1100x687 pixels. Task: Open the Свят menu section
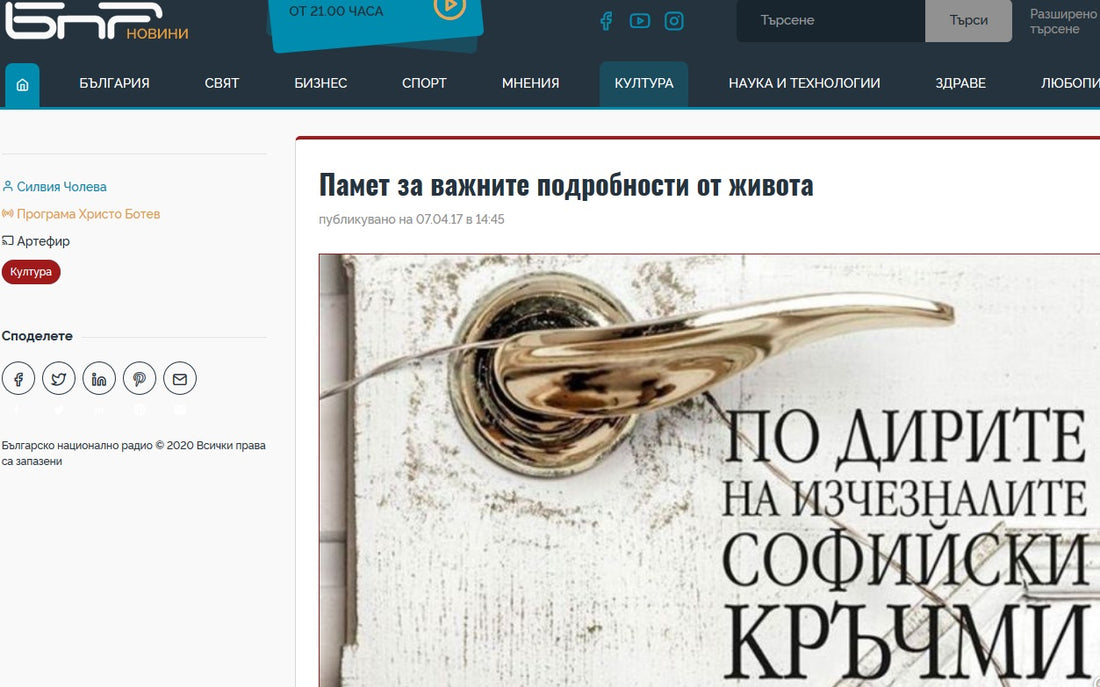pos(222,84)
